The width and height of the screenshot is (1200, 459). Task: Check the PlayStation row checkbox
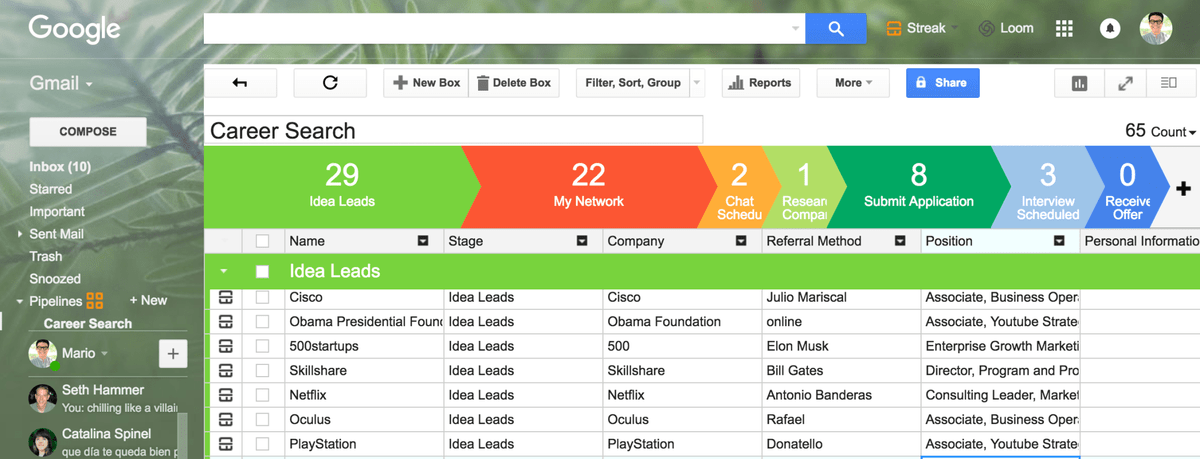263,444
